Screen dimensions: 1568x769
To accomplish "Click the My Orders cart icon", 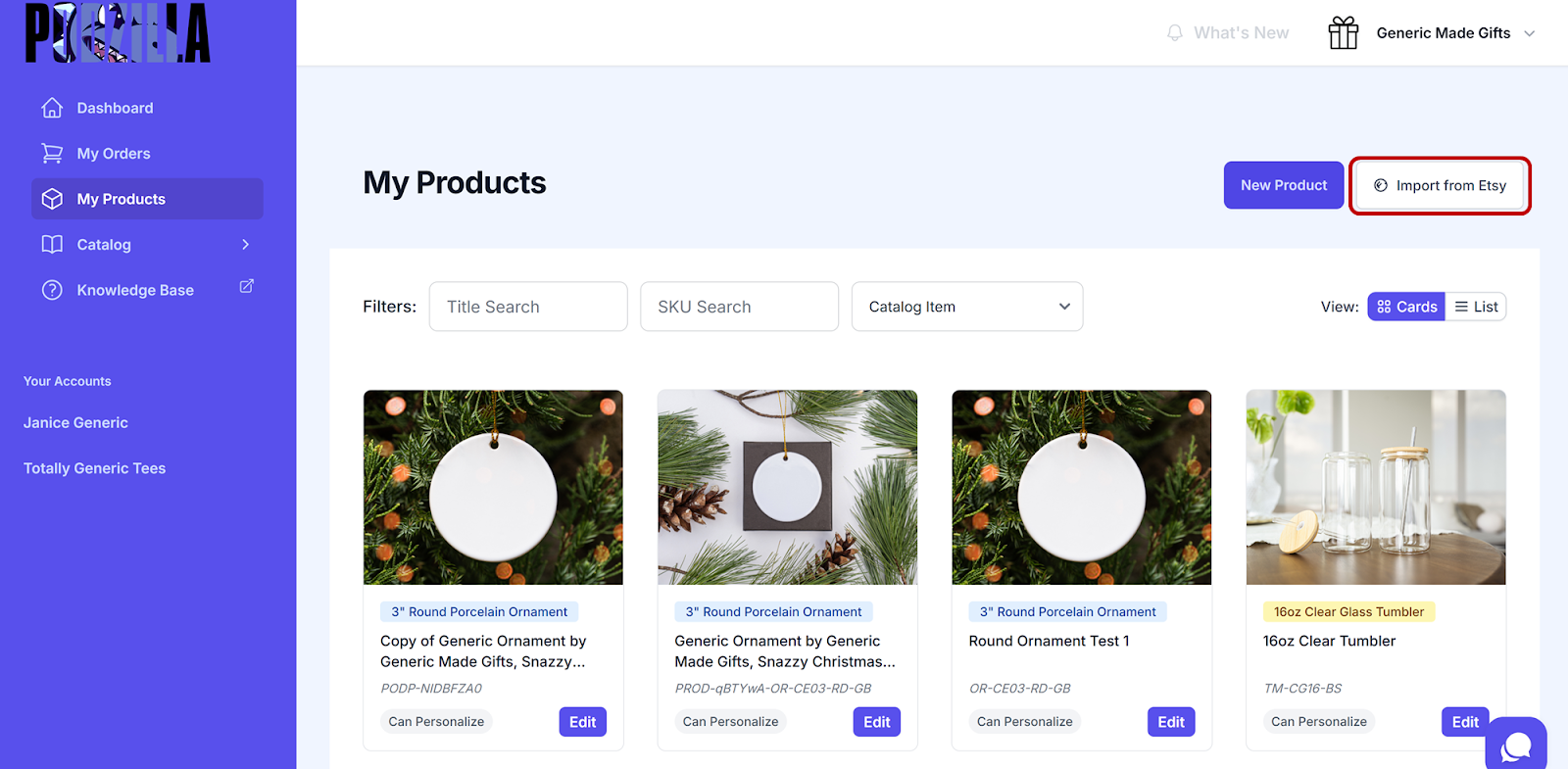I will [x=52, y=154].
